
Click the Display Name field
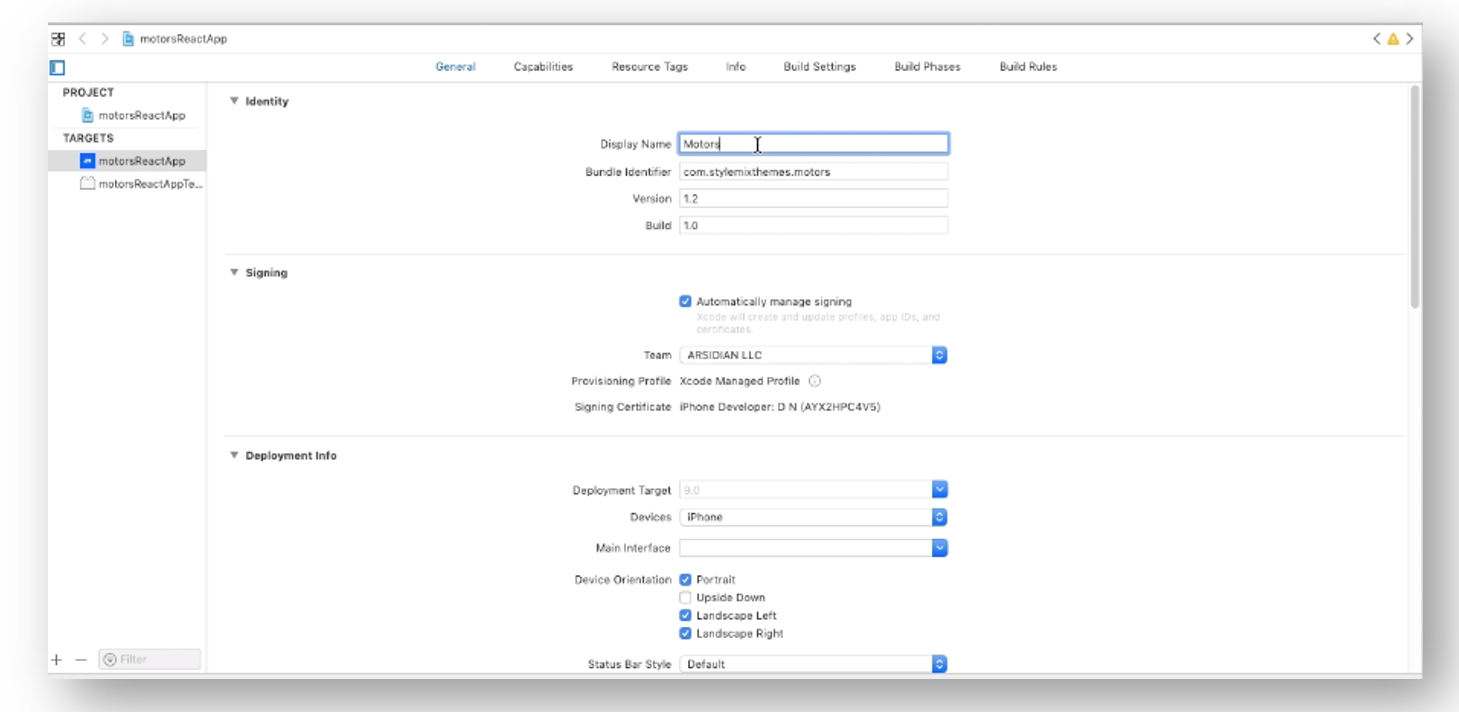pyautogui.click(x=813, y=144)
